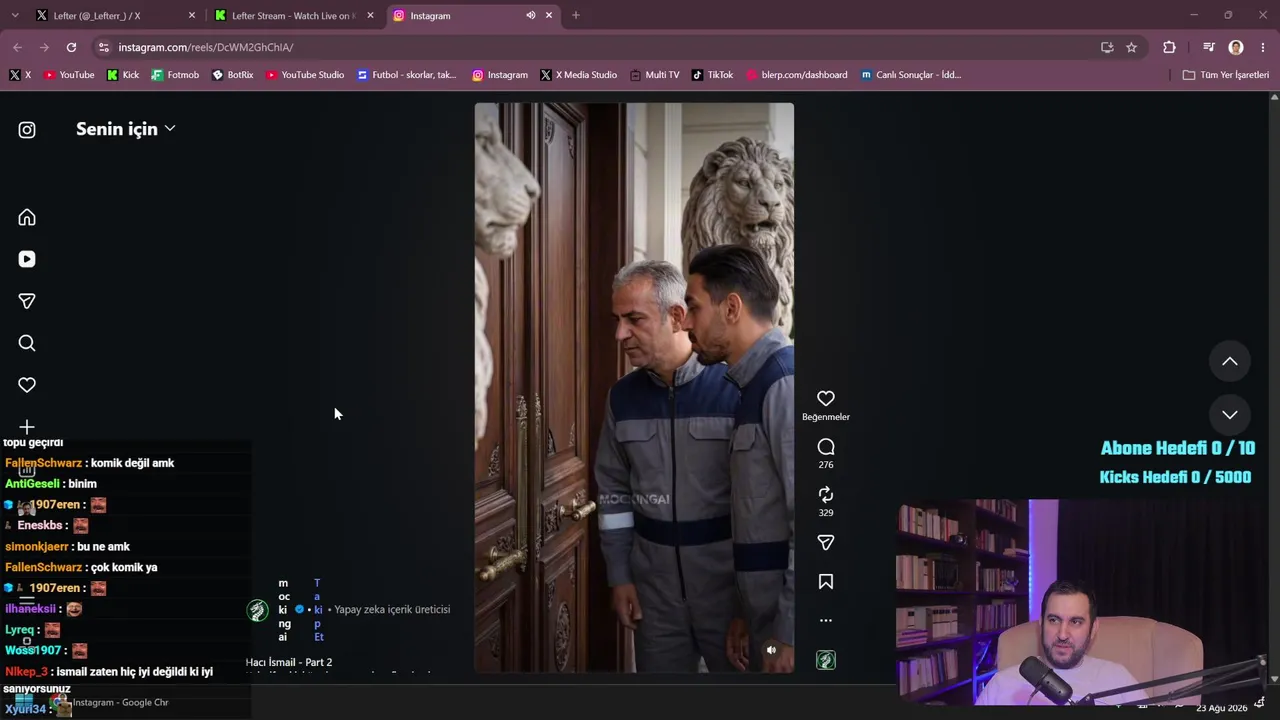Like the reel with heart icon
Viewport: 1280px width, 720px height.
click(x=826, y=398)
